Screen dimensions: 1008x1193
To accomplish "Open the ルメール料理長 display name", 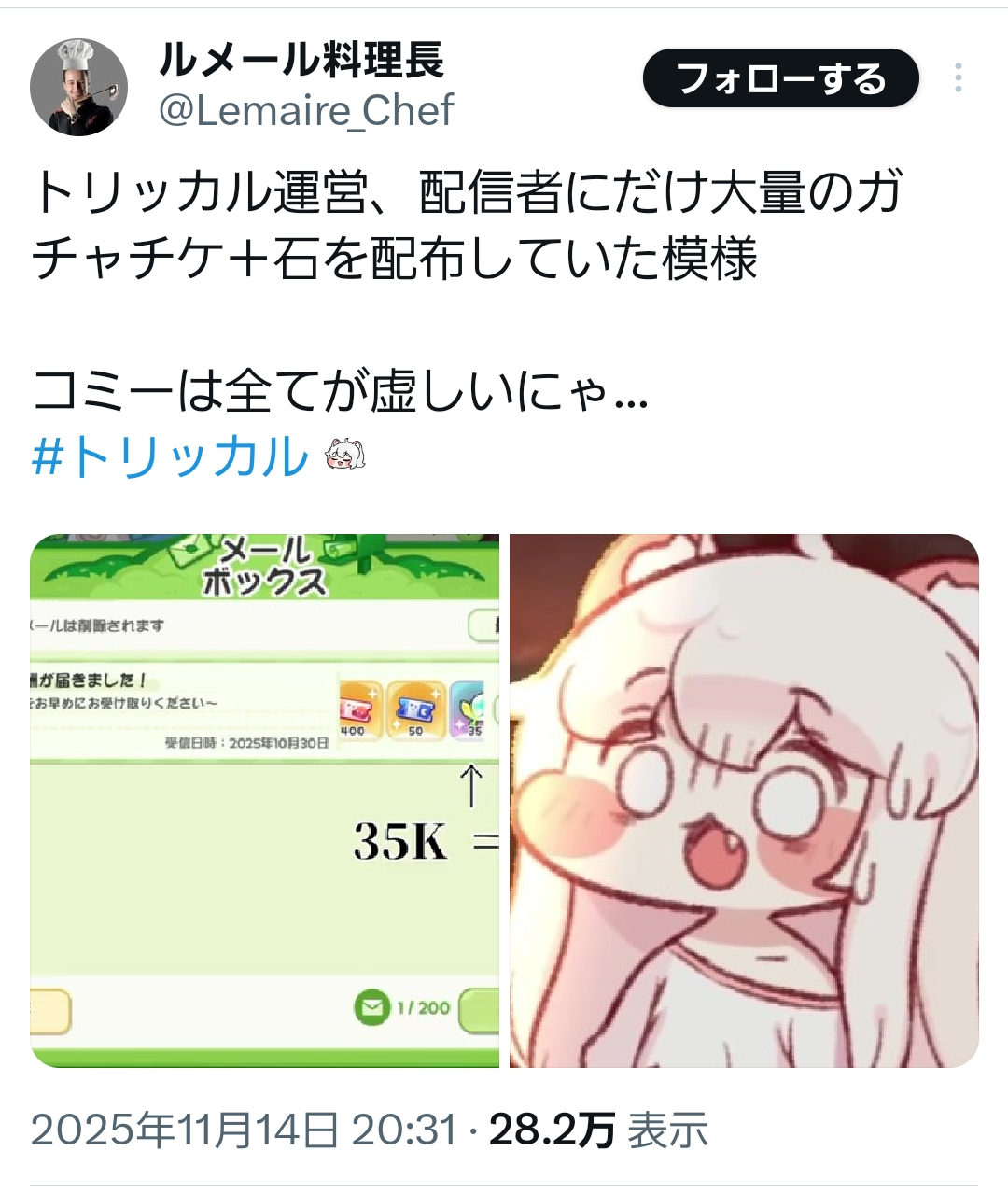I will pos(301,62).
